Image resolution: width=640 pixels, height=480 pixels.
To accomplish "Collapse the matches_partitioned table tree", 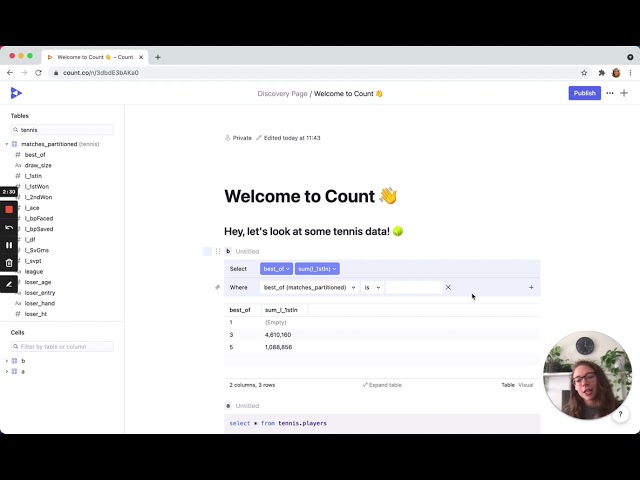I will [7, 144].
